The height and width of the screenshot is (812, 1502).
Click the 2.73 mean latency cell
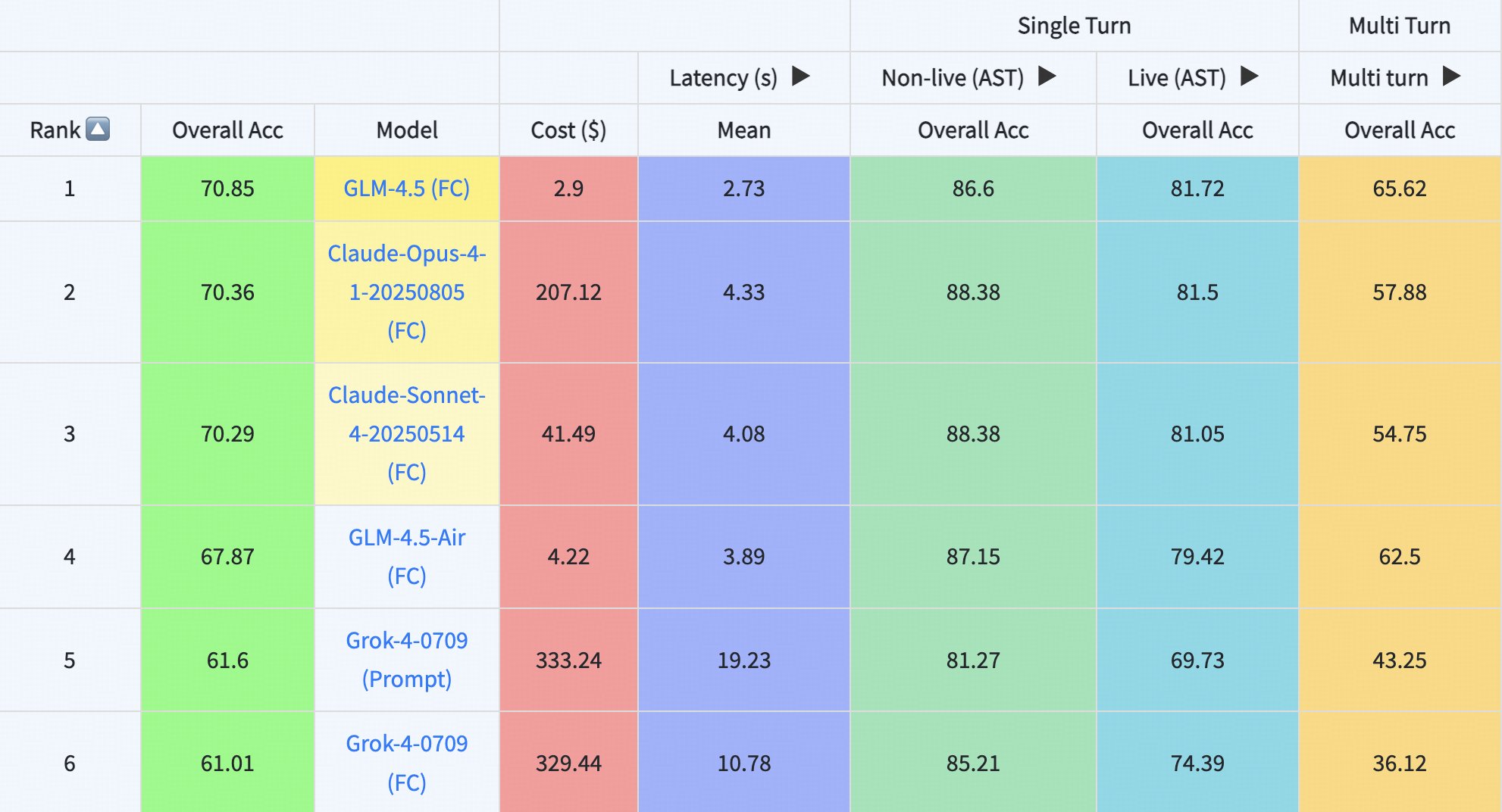744,188
